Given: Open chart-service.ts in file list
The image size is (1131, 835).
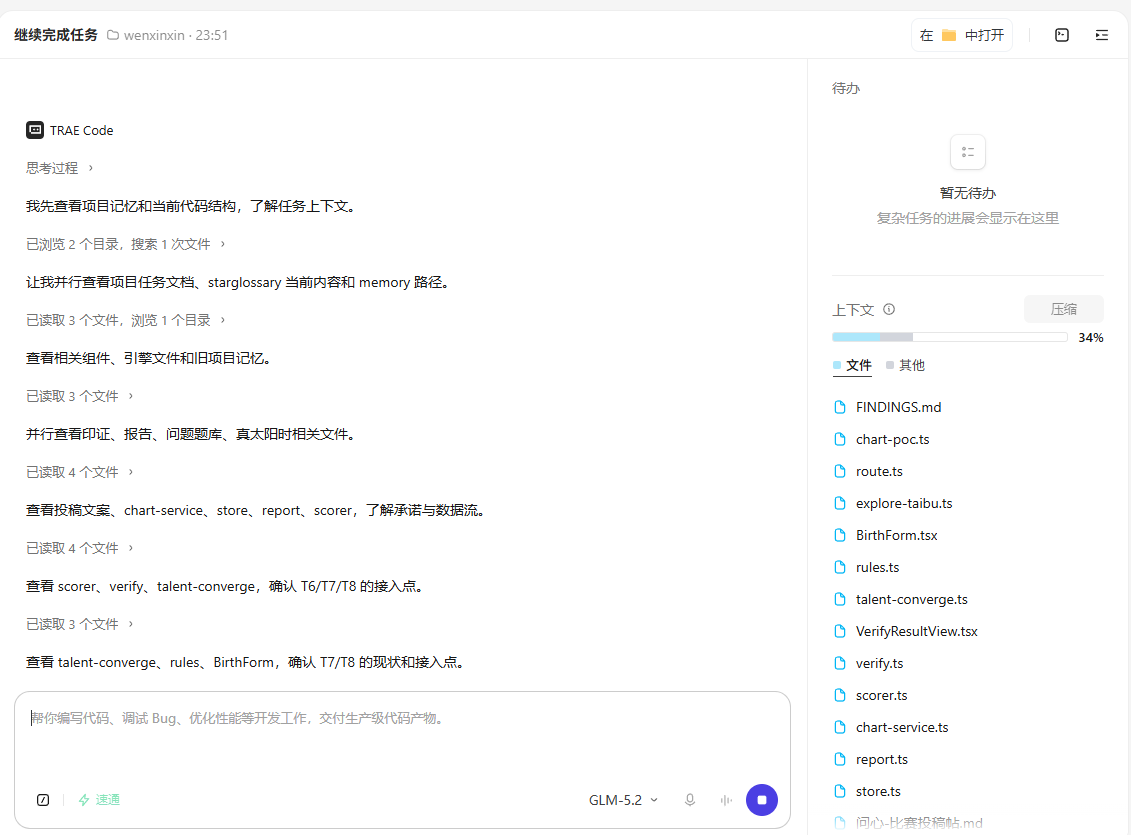Looking at the screenshot, I should 902,728.
